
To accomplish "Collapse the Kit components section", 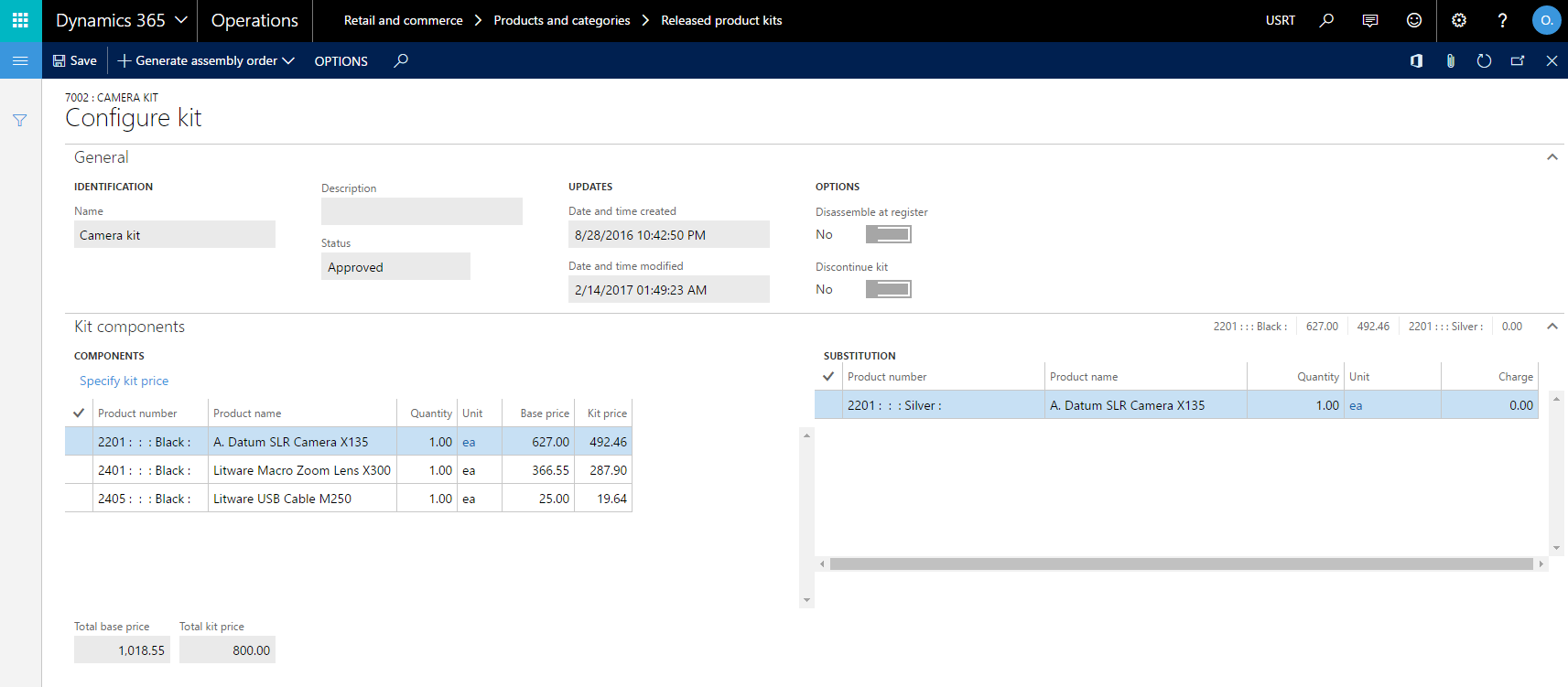I will pyautogui.click(x=1552, y=326).
